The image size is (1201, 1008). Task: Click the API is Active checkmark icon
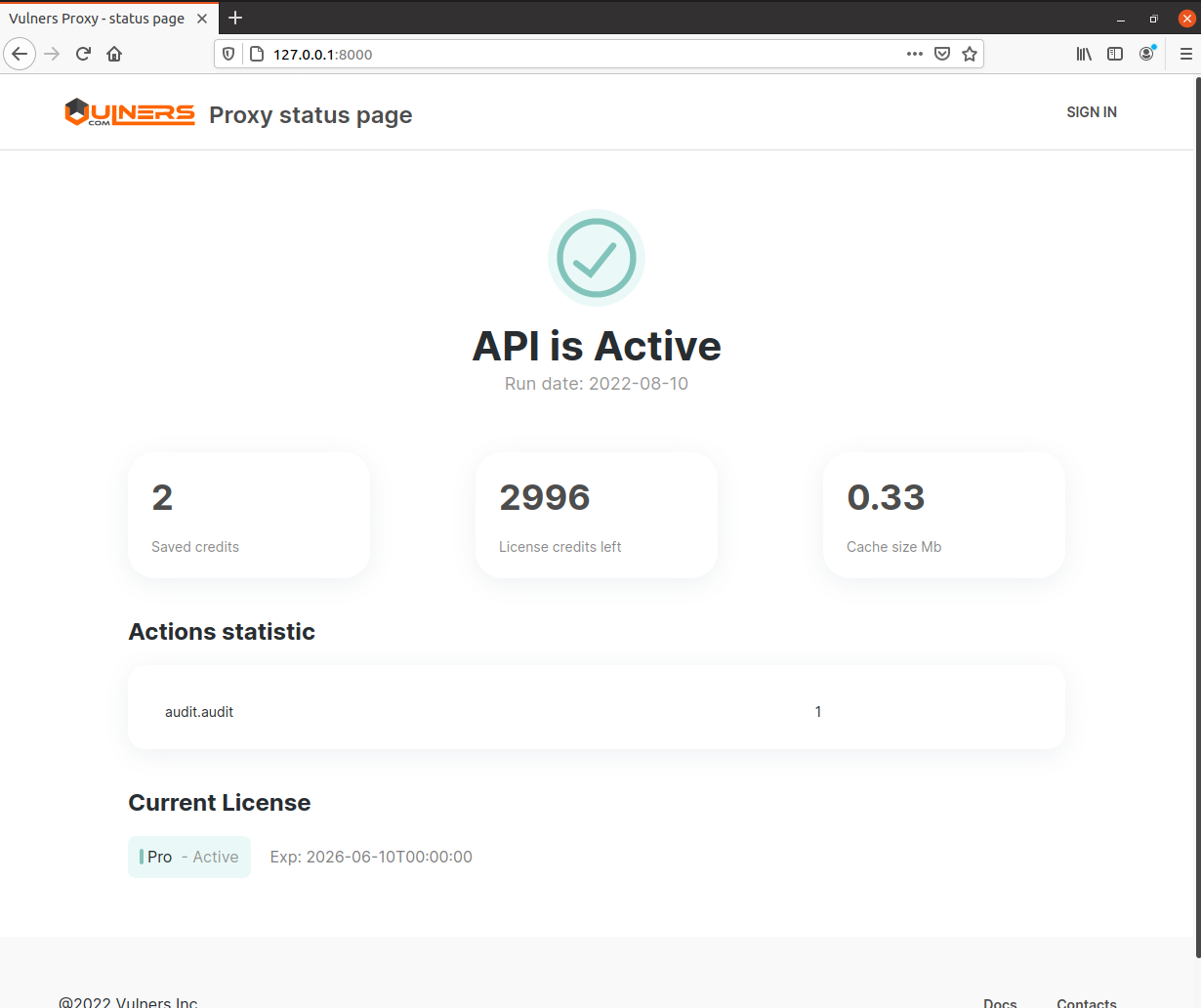click(x=597, y=257)
